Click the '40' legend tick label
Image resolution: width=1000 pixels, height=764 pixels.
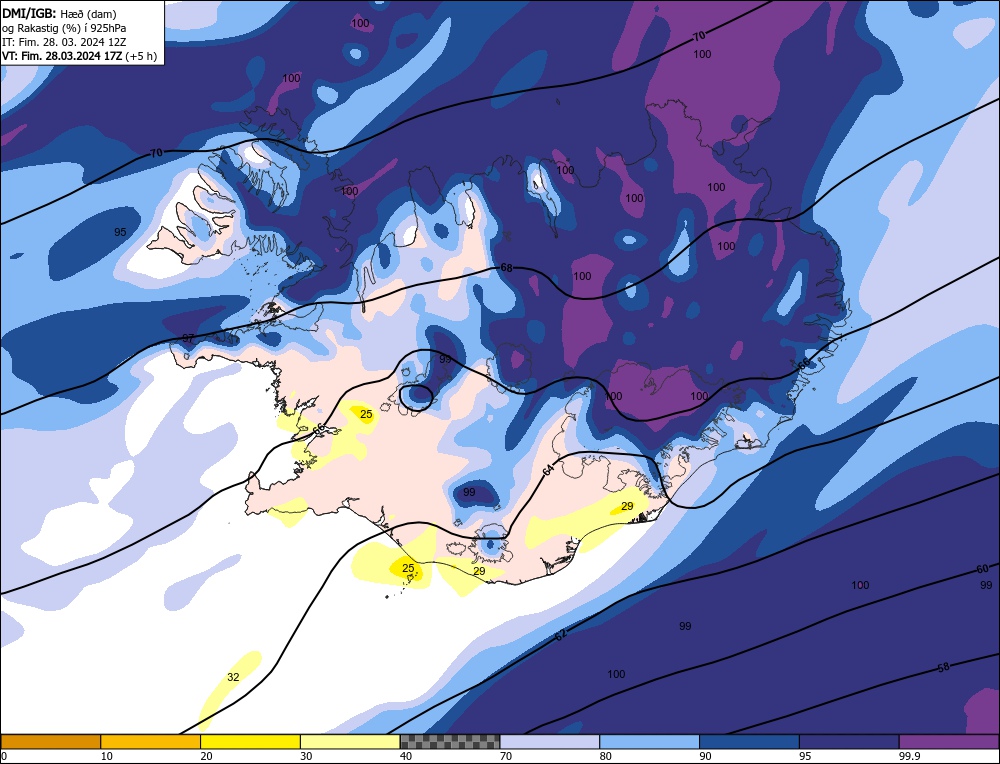[x=406, y=756]
